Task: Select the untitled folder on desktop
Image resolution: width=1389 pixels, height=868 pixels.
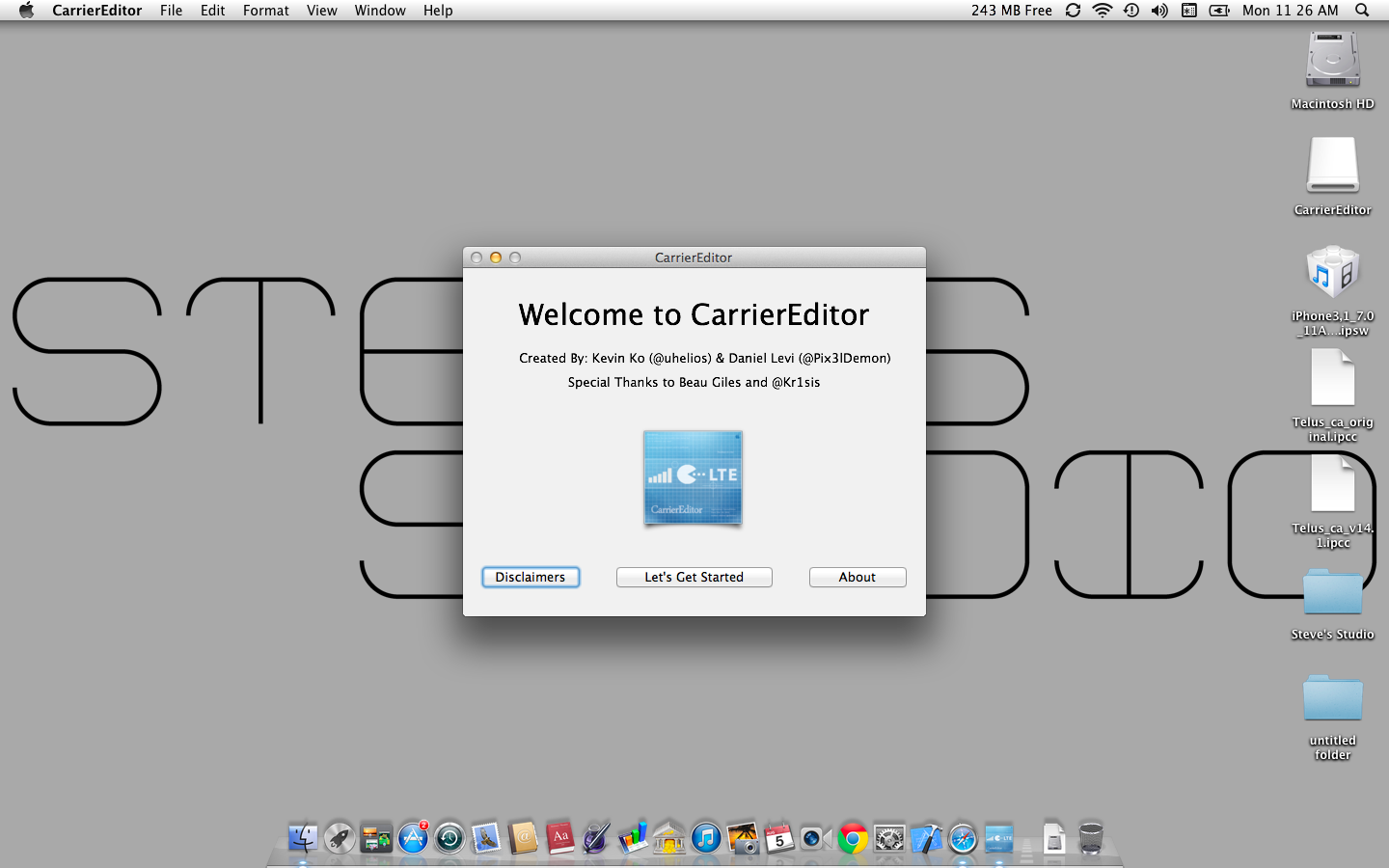Action: click(1333, 716)
